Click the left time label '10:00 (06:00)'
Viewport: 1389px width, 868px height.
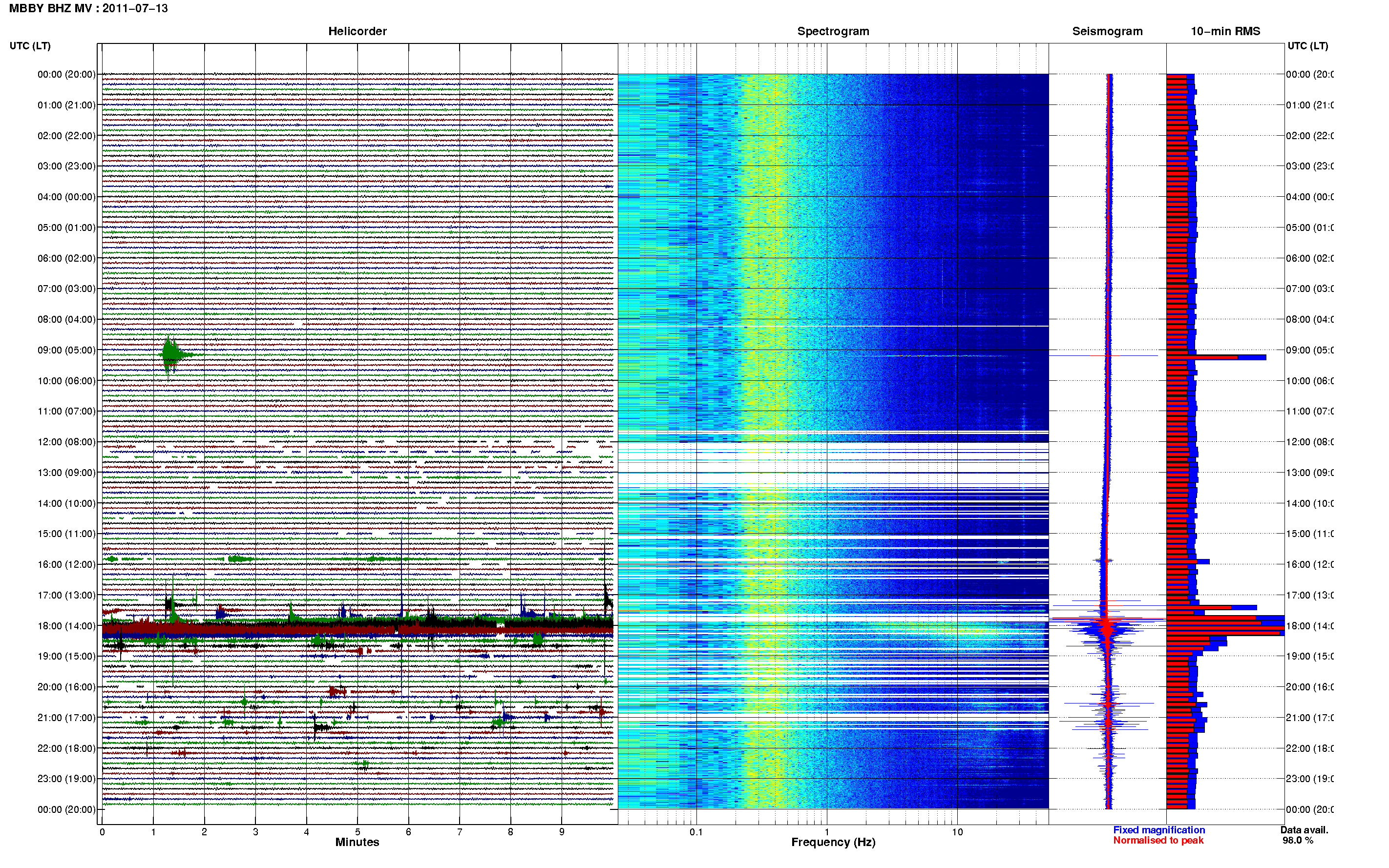[x=66, y=381]
